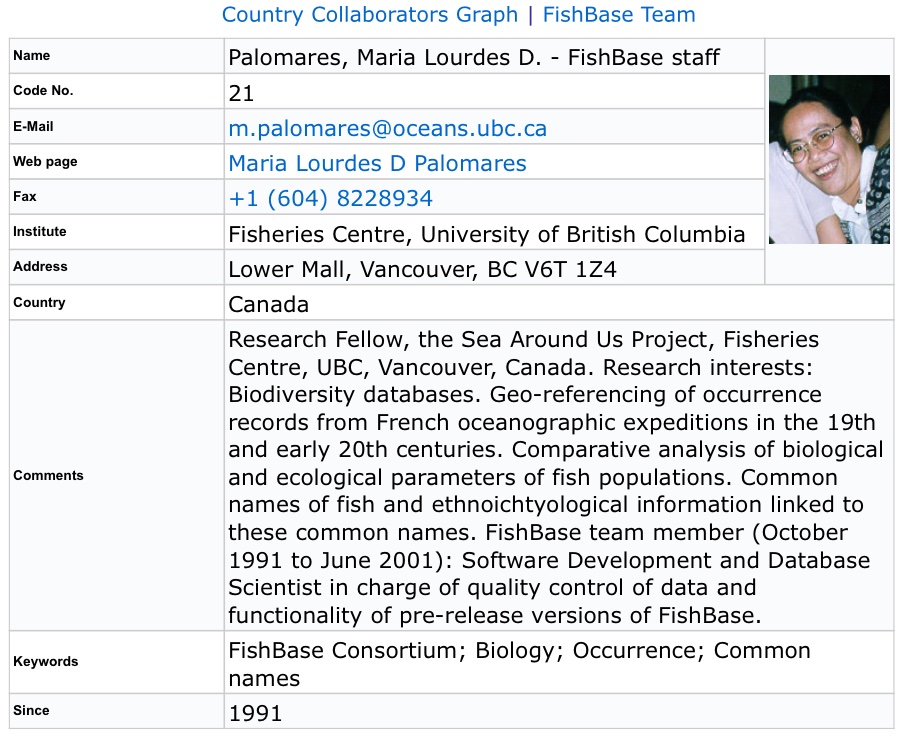The width and height of the screenshot is (907, 753).
Task: Click the Comments row label
Action: click(x=48, y=475)
